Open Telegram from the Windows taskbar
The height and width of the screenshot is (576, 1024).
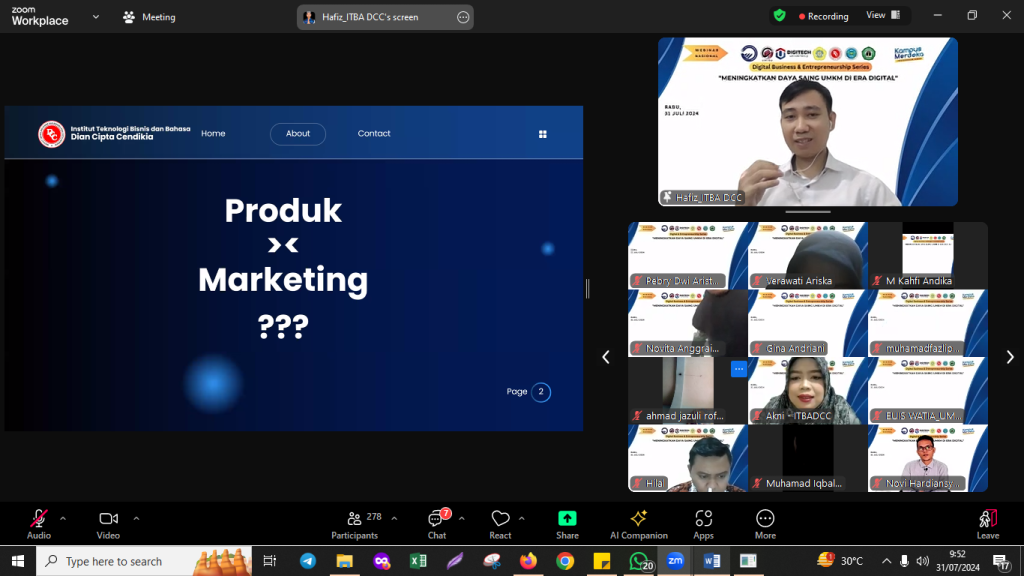point(307,561)
